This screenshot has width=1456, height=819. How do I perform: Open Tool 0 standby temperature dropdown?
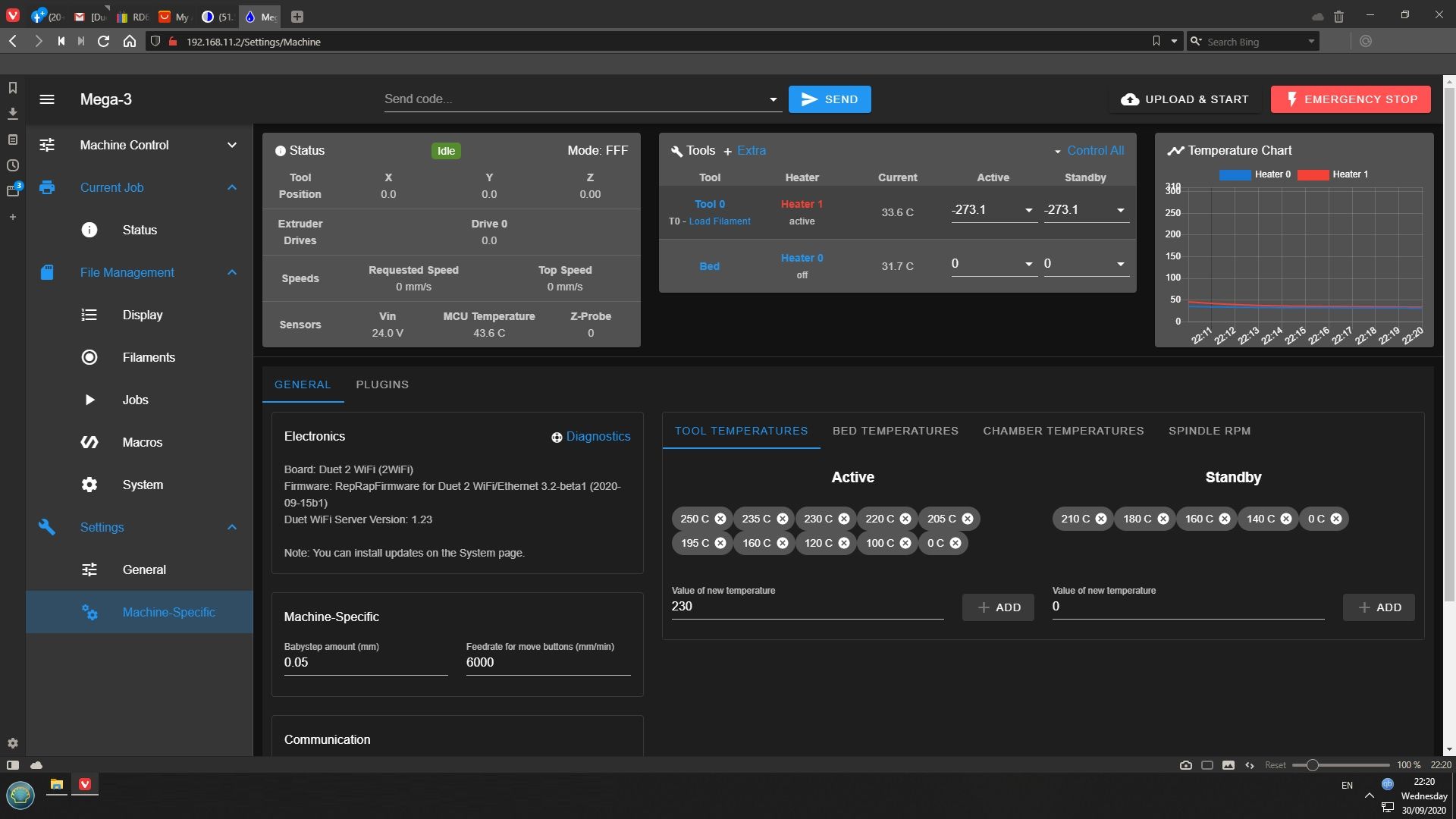coord(1120,210)
